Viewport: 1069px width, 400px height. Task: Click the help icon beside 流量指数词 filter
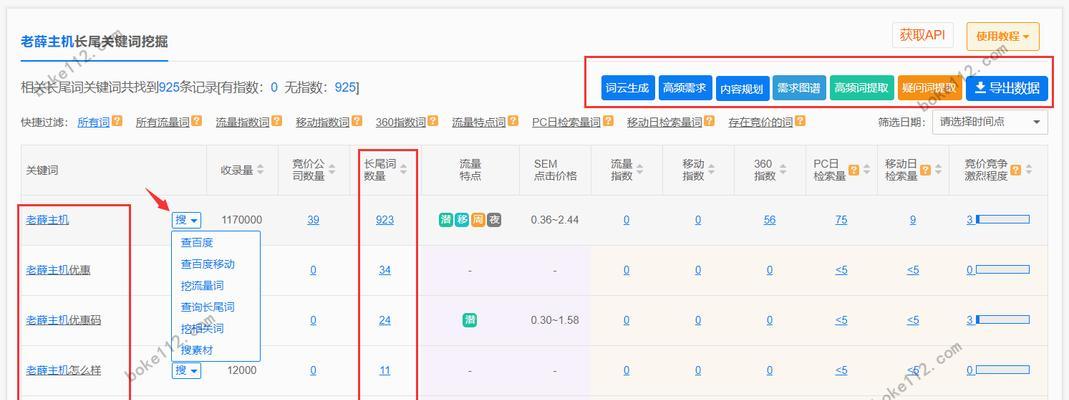(276, 121)
